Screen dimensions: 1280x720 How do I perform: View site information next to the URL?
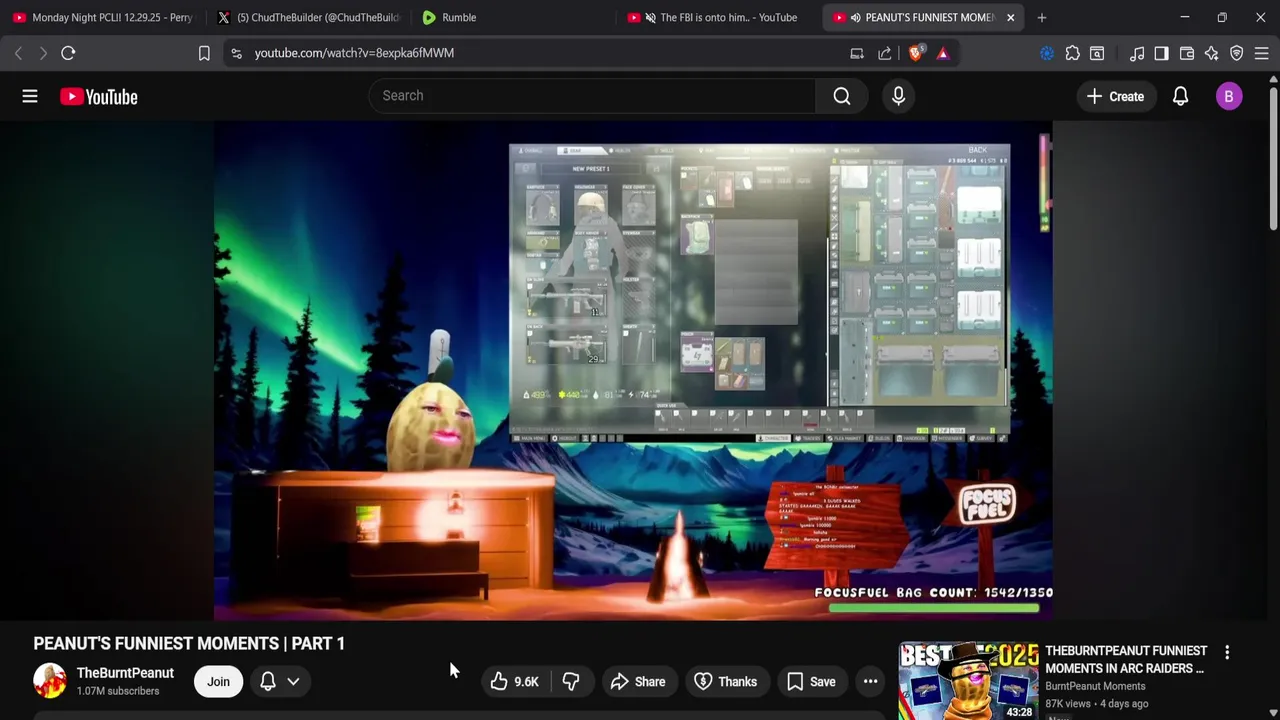coord(236,53)
